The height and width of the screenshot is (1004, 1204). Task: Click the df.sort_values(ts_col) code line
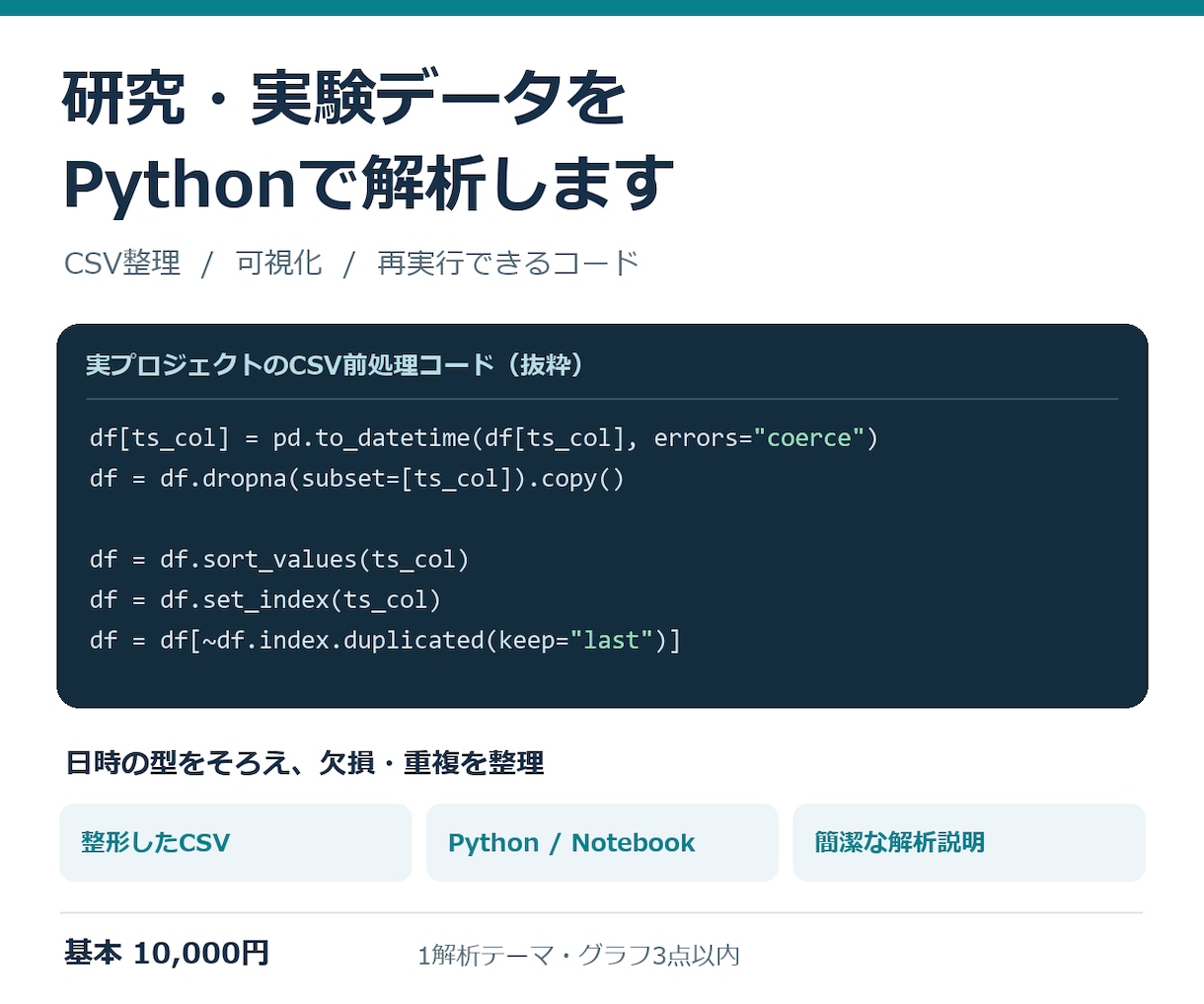(x=279, y=560)
